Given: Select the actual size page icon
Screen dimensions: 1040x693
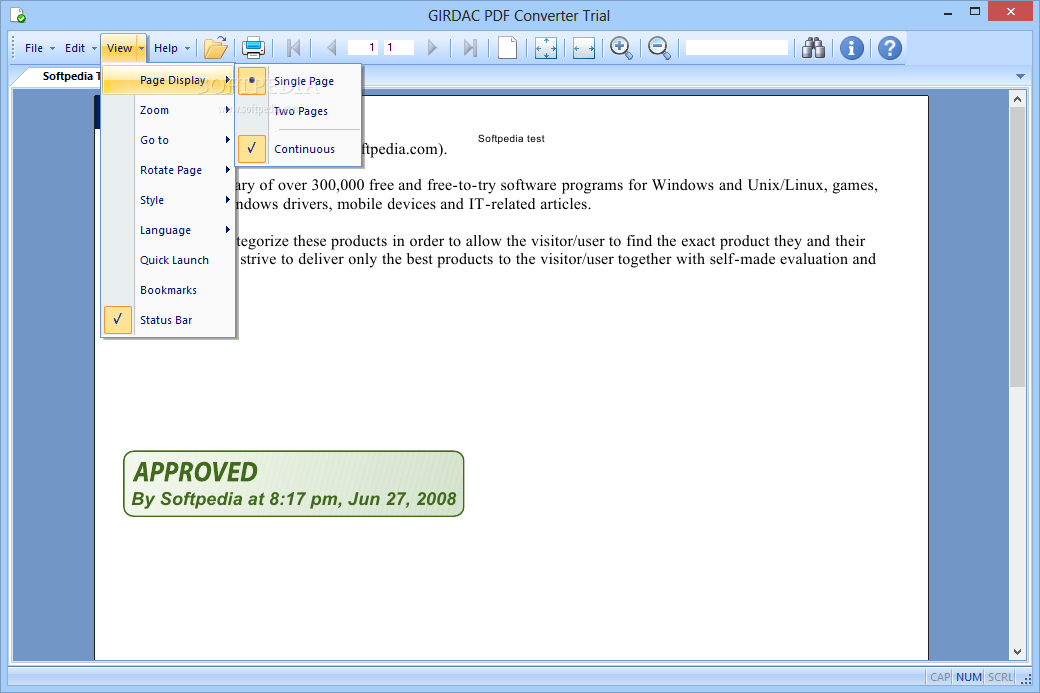Looking at the screenshot, I should coord(507,48).
